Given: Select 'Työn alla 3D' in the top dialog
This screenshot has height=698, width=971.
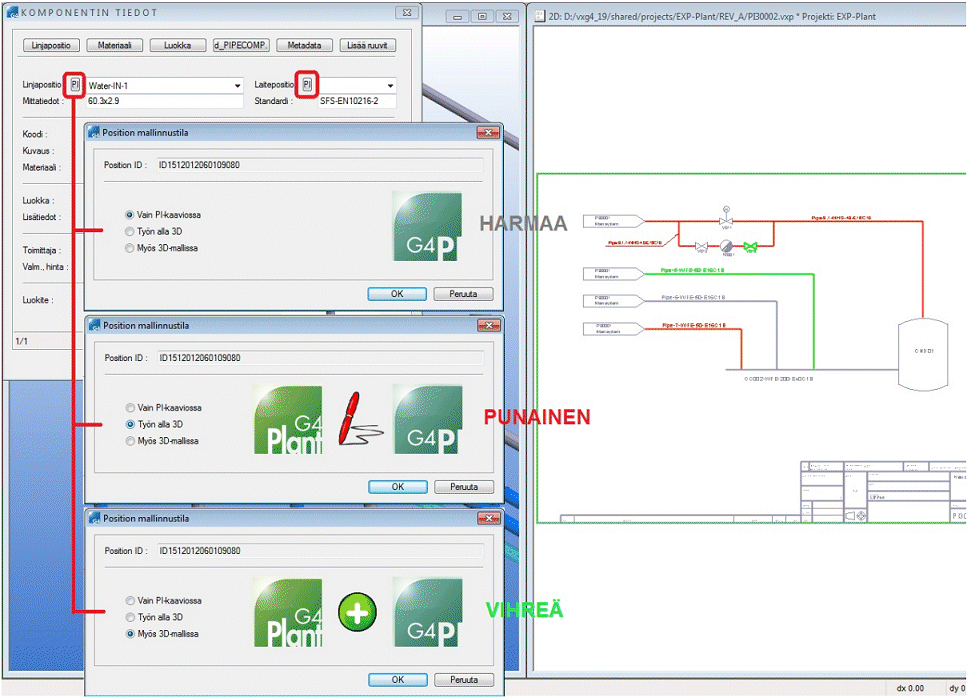Looking at the screenshot, I should coord(130,231).
